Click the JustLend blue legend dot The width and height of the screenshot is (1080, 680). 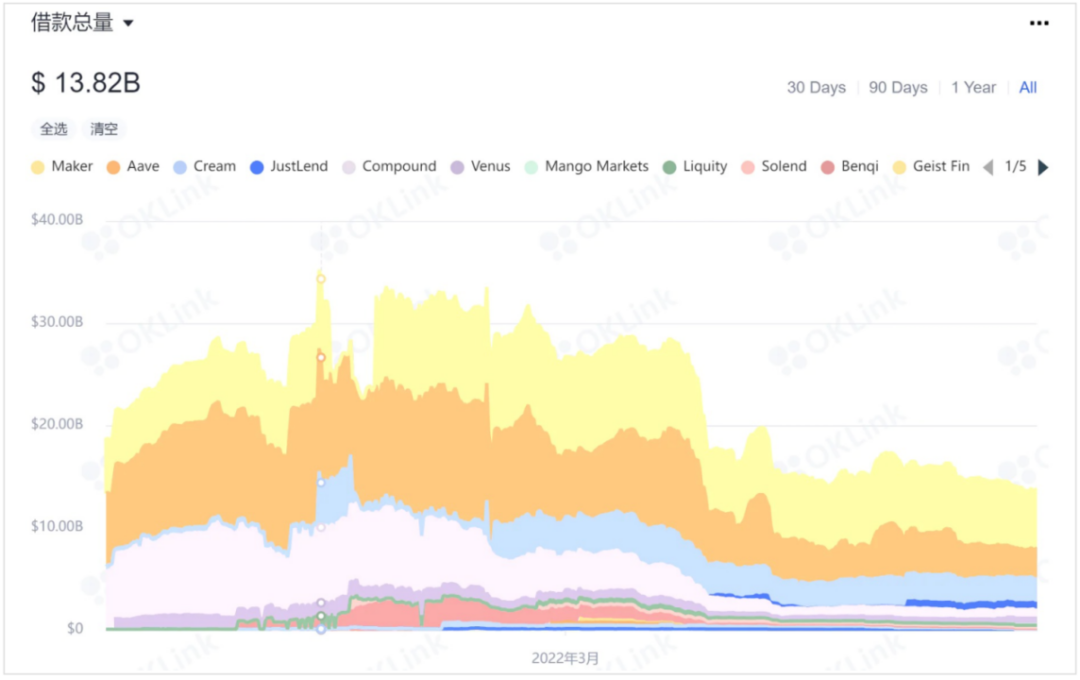[256, 167]
